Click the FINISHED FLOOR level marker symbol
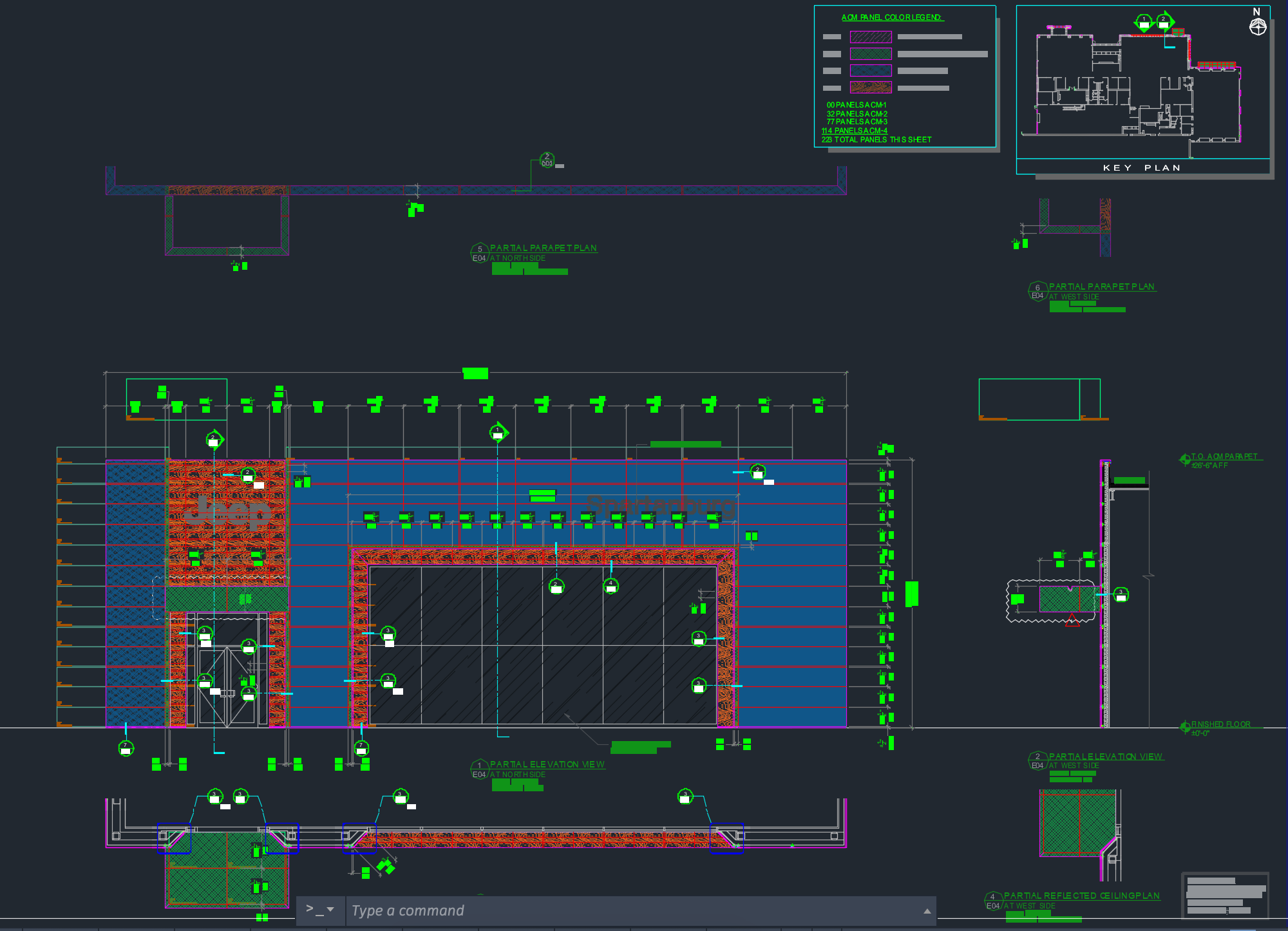Image resolution: width=1288 pixels, height=931 pixels. (x=1185, y=727)
